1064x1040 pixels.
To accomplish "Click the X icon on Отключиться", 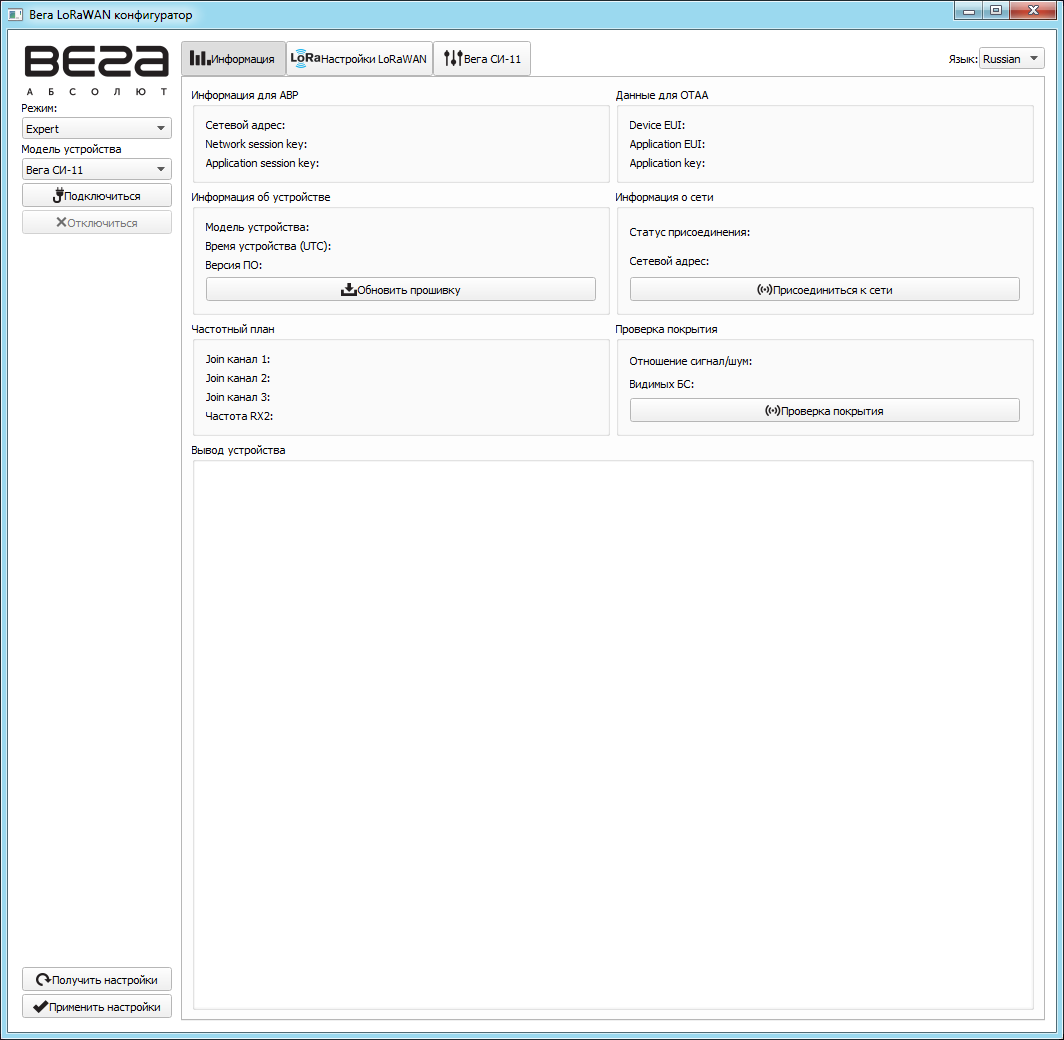I will point(61,223).
